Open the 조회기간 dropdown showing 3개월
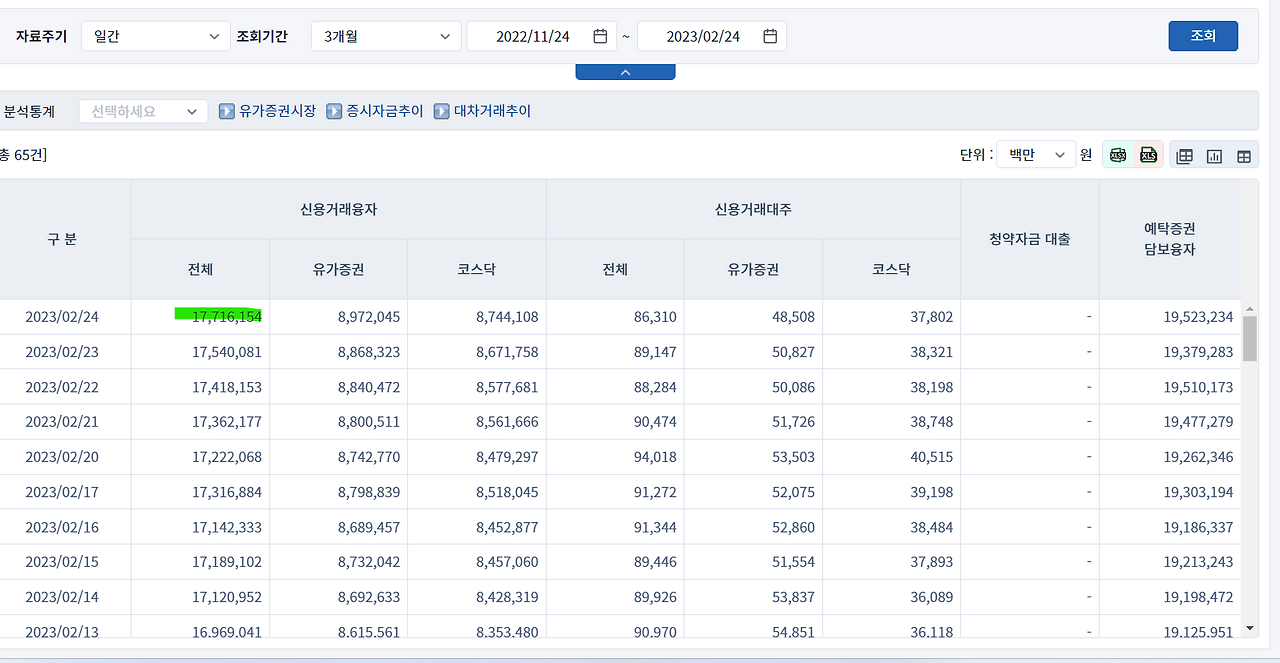Image resolution: width=1280 pixels, height=663 pixels. click(x=386, y=35)
